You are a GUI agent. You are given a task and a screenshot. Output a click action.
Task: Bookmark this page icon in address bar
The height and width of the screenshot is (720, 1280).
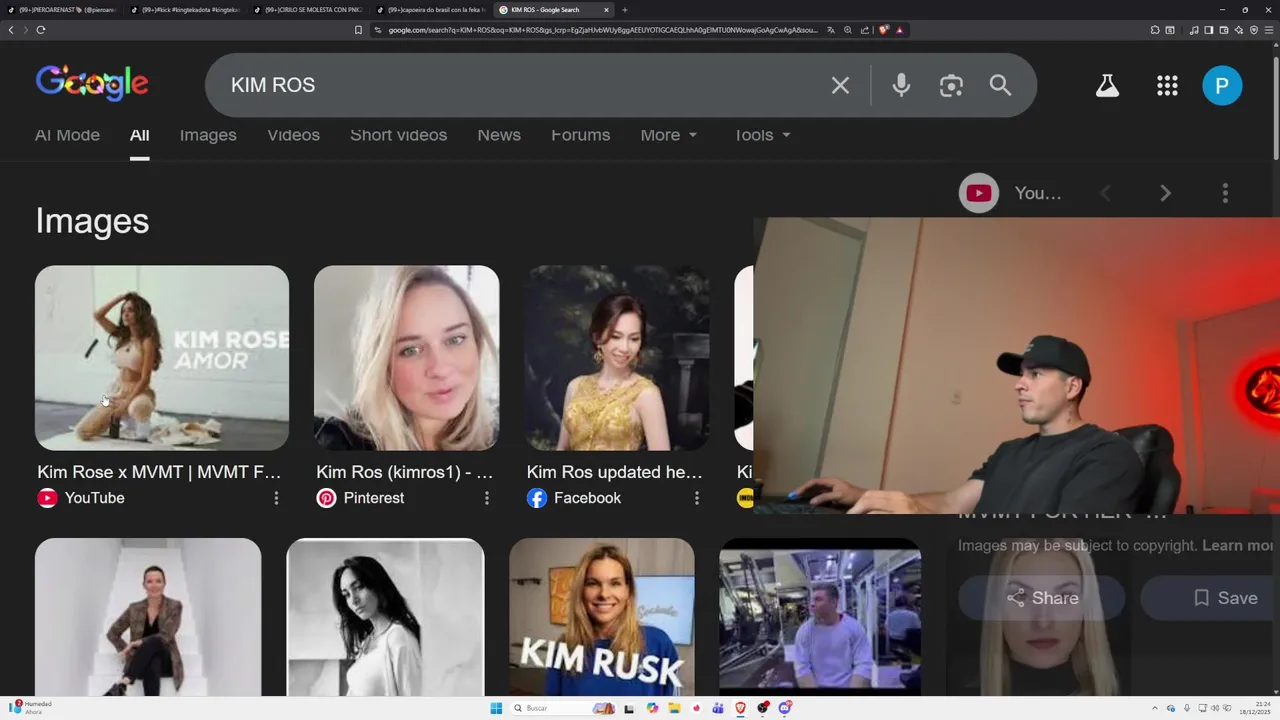(x=358, y=30)
